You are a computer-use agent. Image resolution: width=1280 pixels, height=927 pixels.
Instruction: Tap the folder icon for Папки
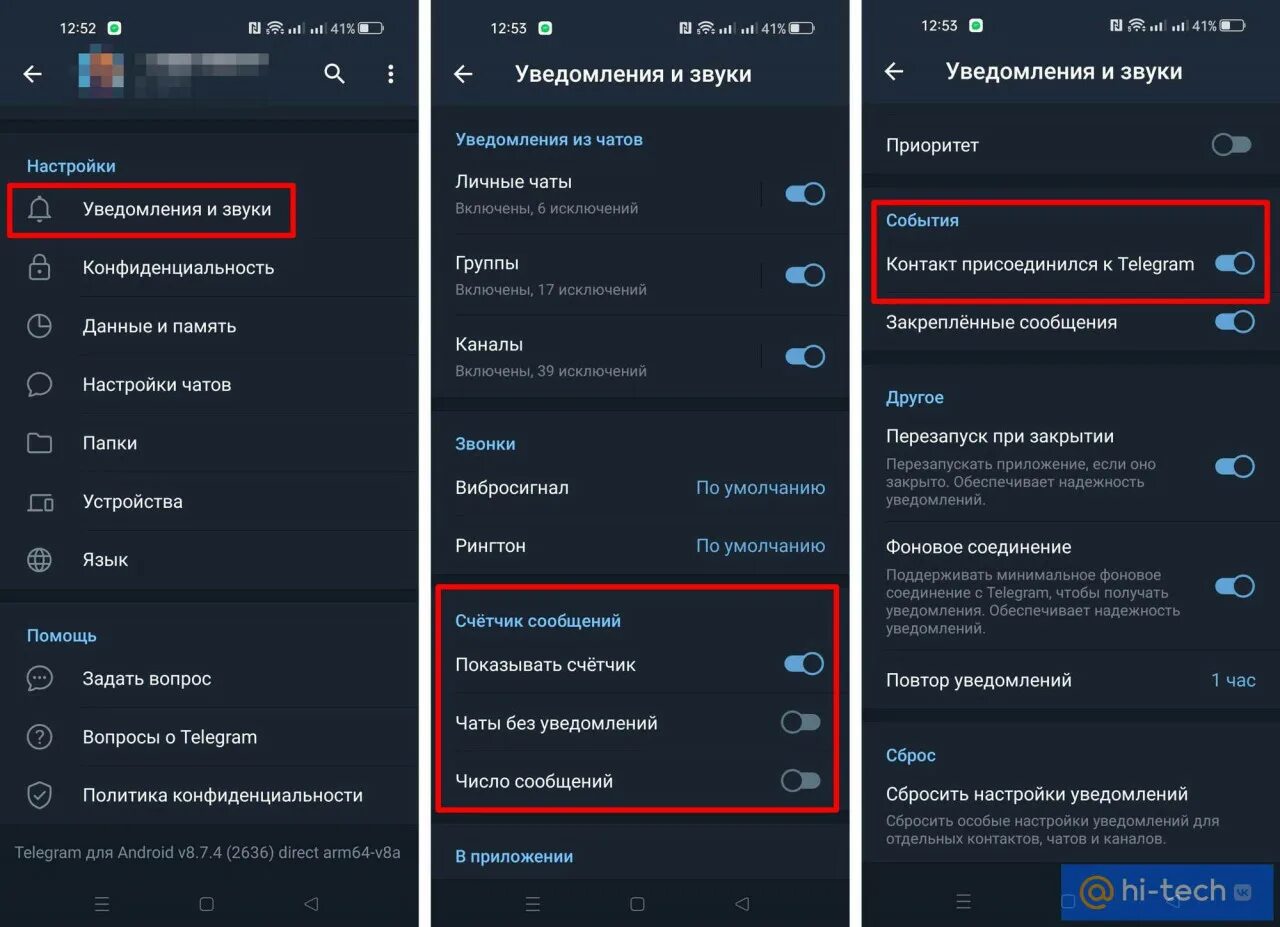39,443
